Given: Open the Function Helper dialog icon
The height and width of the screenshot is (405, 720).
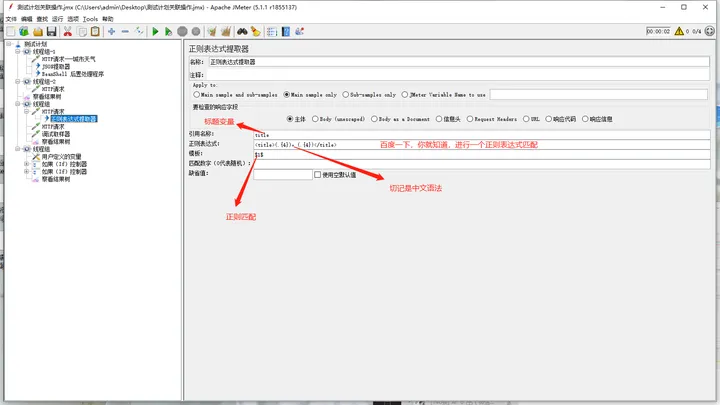Looking at the screenshot, I should coord(271,31).
